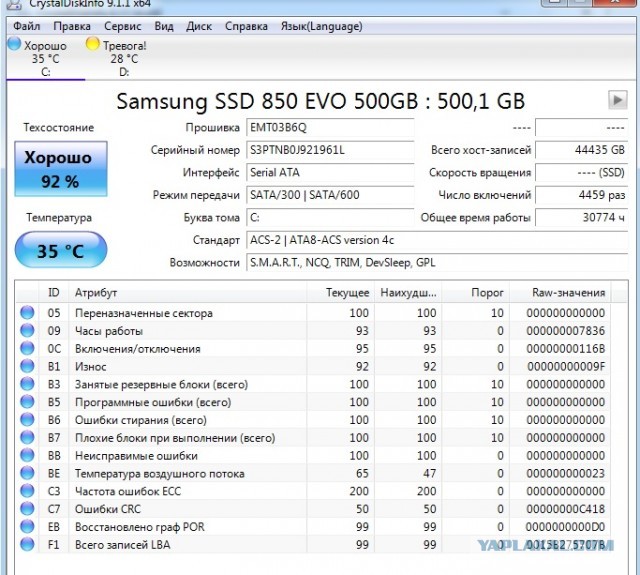The height and width of the screenshot is (575, 640).
Task: Click status orb for attribute B7
Action: click(27, 437)
